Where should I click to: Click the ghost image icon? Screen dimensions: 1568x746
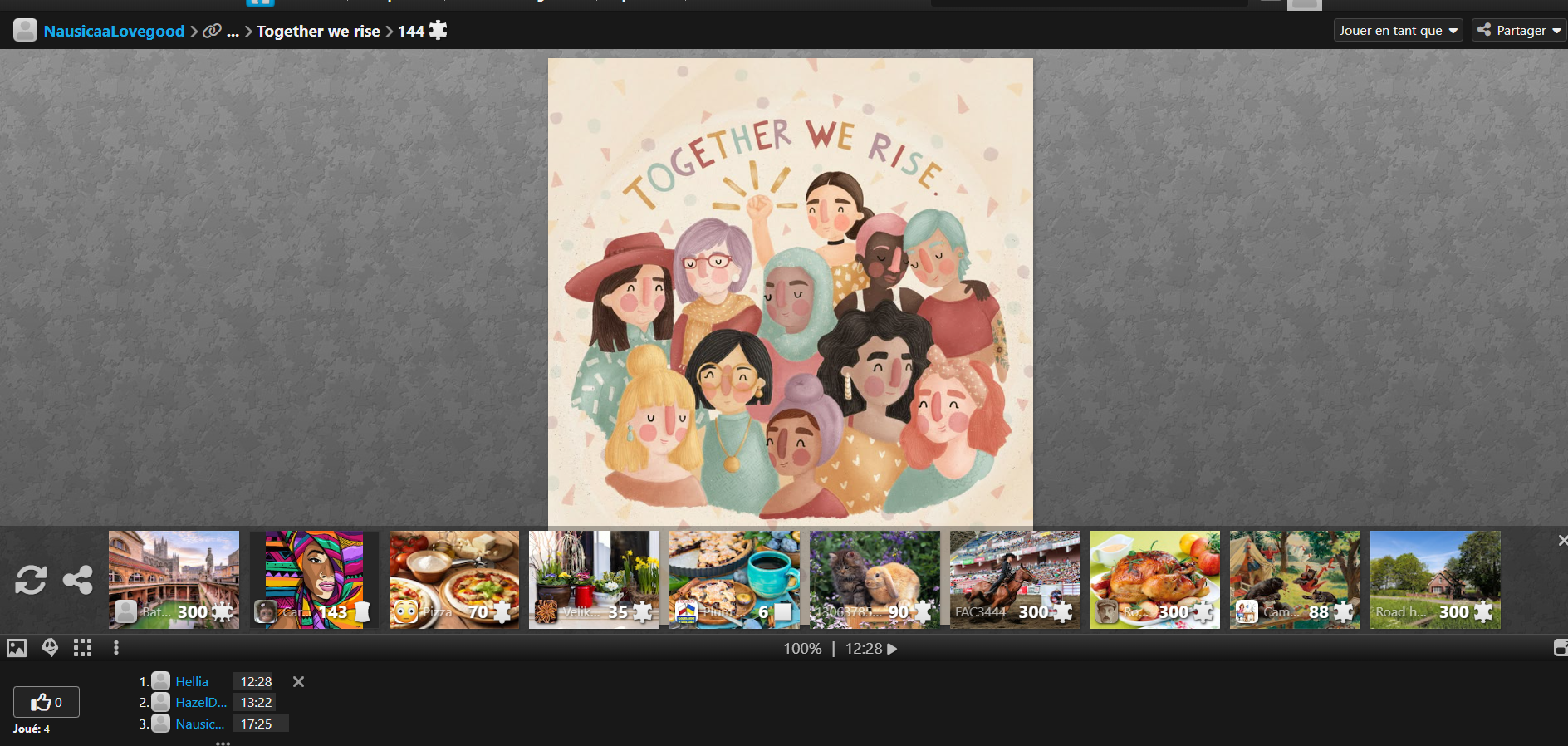coord(50,648)
